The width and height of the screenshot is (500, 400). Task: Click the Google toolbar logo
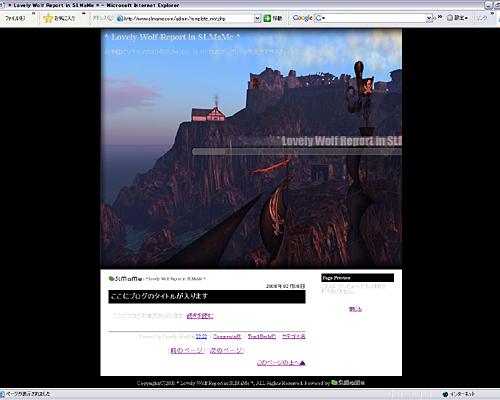click(303, 18)
